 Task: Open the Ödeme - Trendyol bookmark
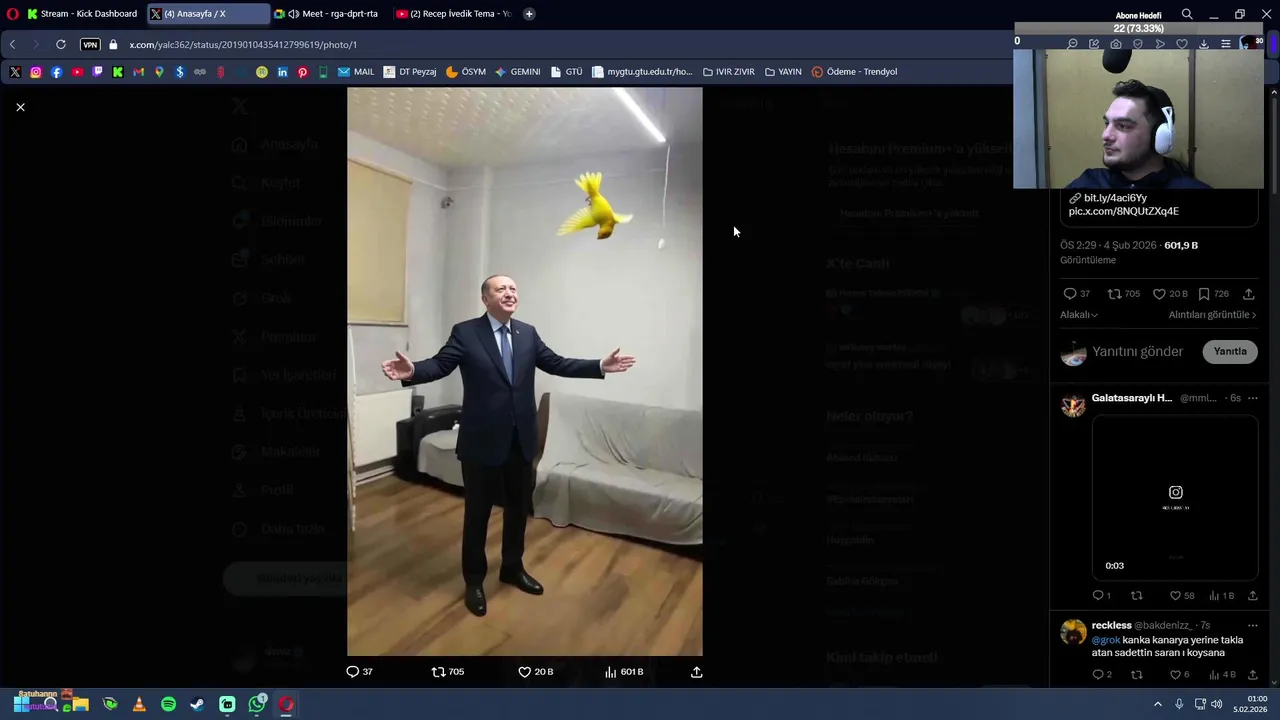[x=854, y=72]
